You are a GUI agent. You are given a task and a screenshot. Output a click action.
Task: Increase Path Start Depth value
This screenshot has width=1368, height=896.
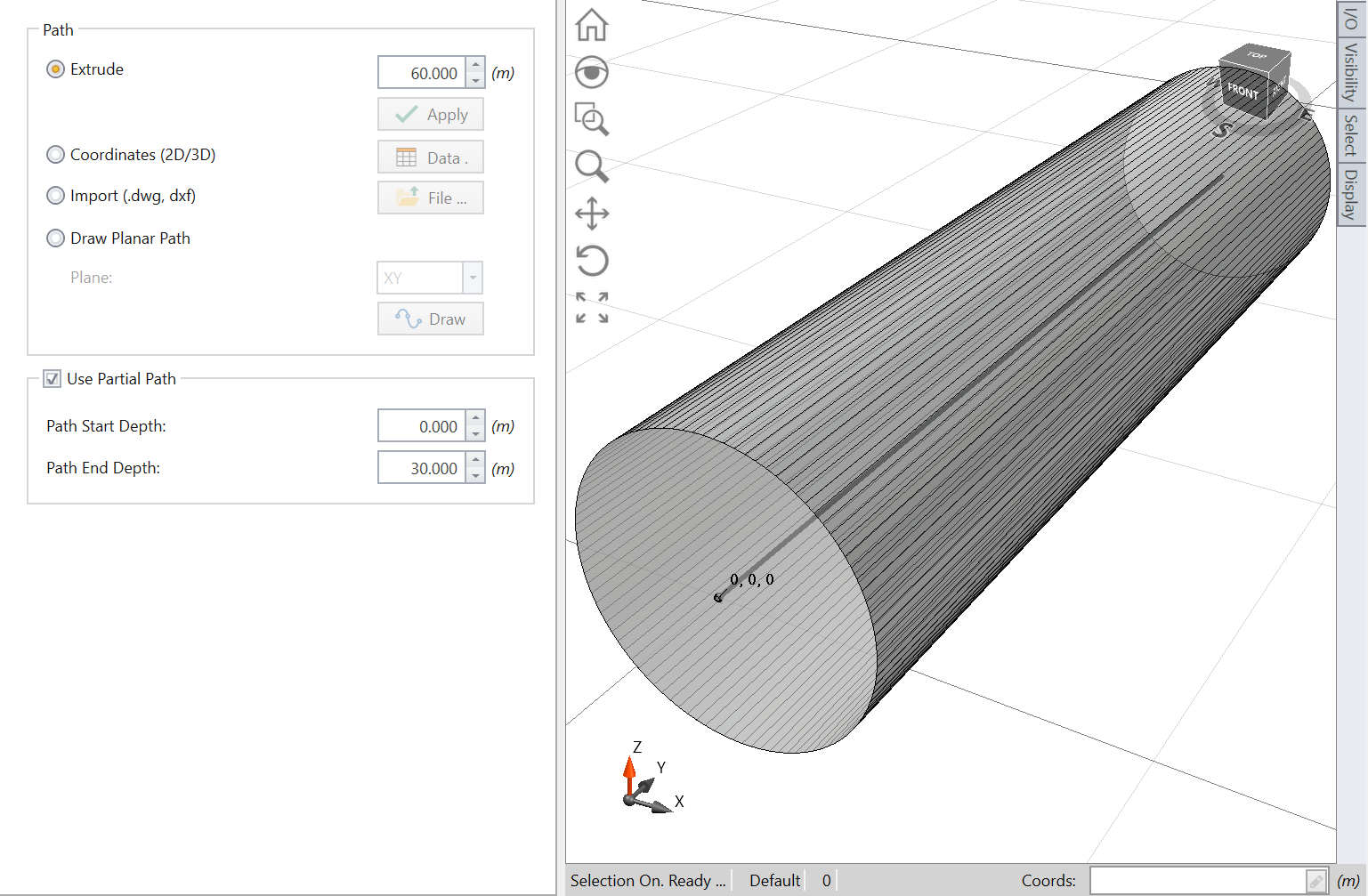pos(476,418)
